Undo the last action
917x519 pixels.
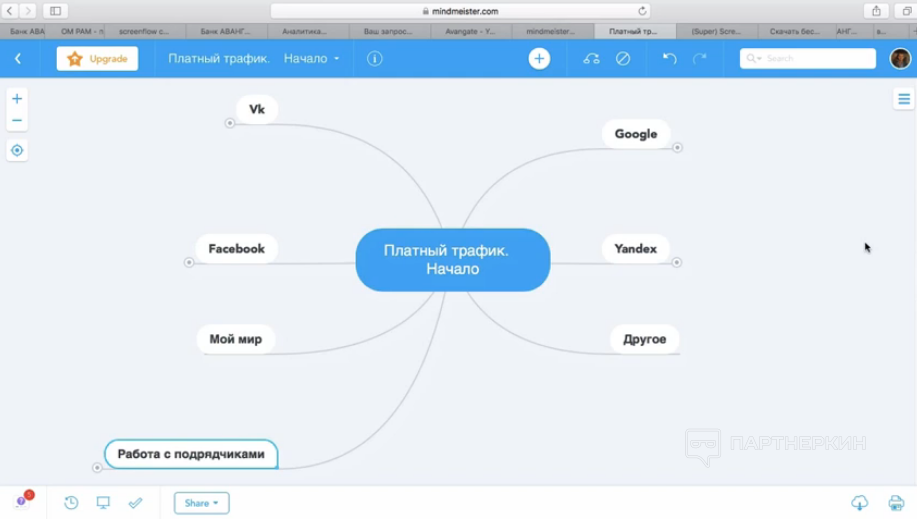click(670, 59)
